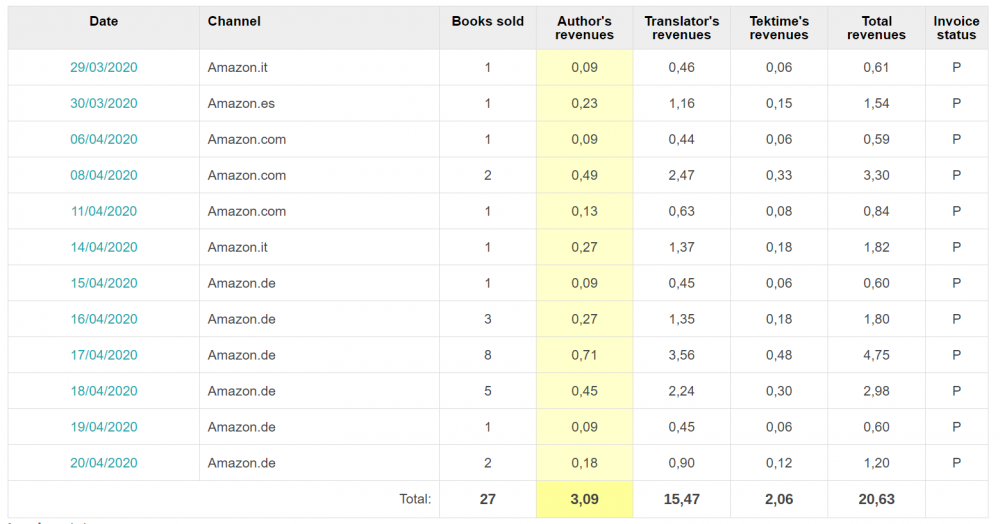Open the 19/04/2020 date link
The width and height of the screenshot is (1000, 524).
coord(103,428)
